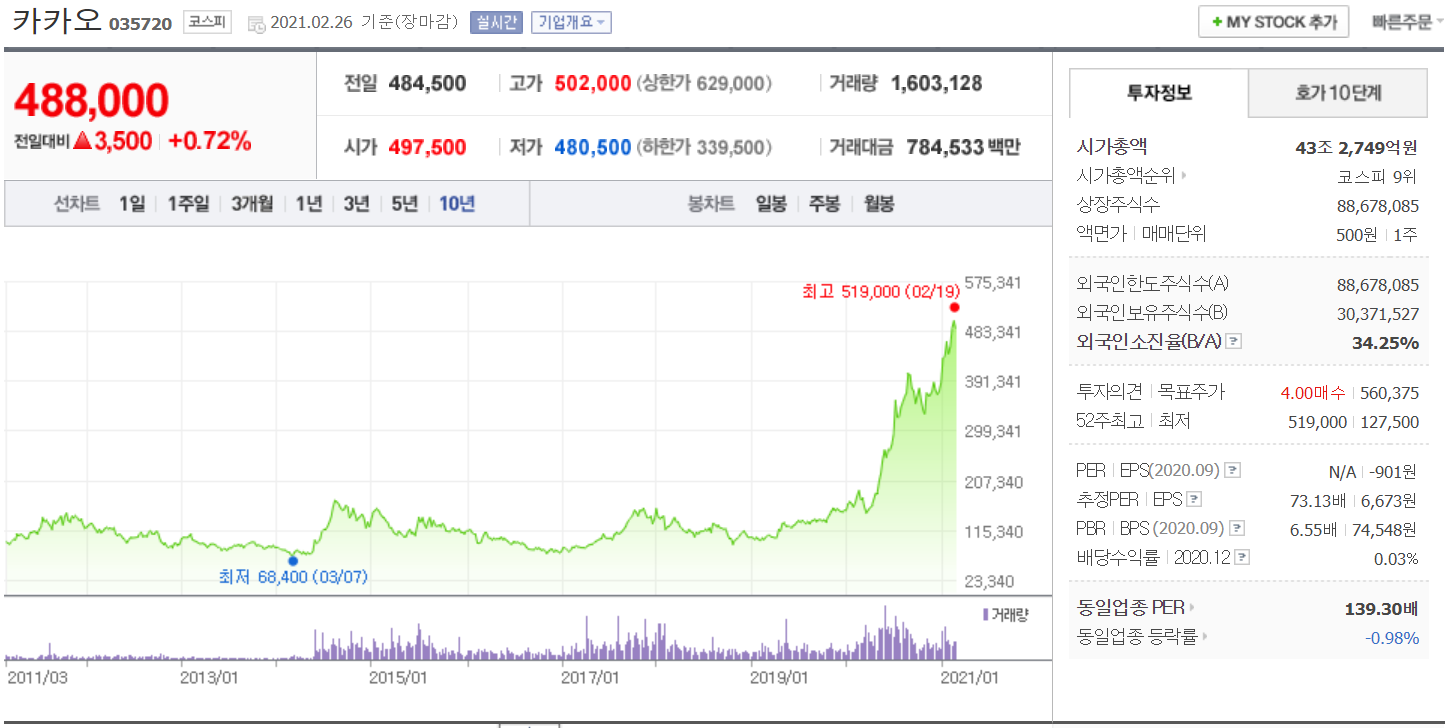This screenshot has height=728, width=1449.
Task: Click the 거래량 value 1,603,128
Action: tap(937, 84)
